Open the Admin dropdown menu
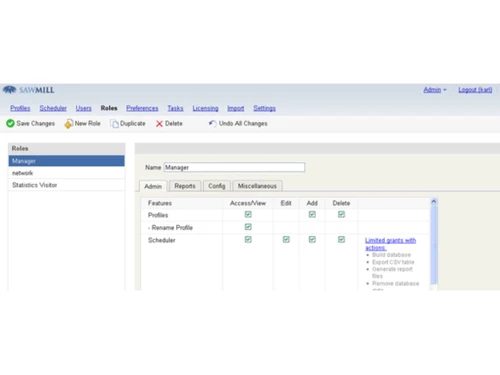This screenshot has width=500, height=375. 435,90
